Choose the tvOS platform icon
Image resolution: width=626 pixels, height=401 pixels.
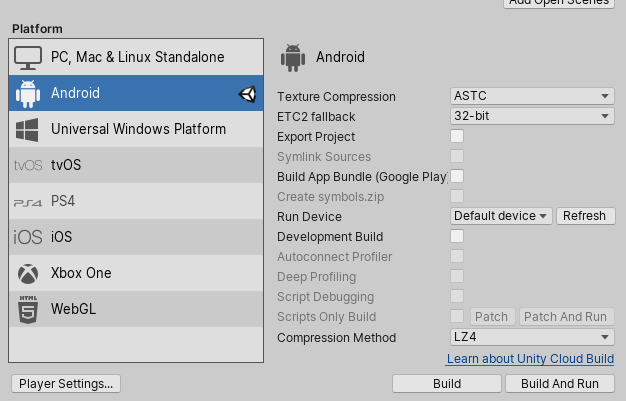tap(28, 165)
